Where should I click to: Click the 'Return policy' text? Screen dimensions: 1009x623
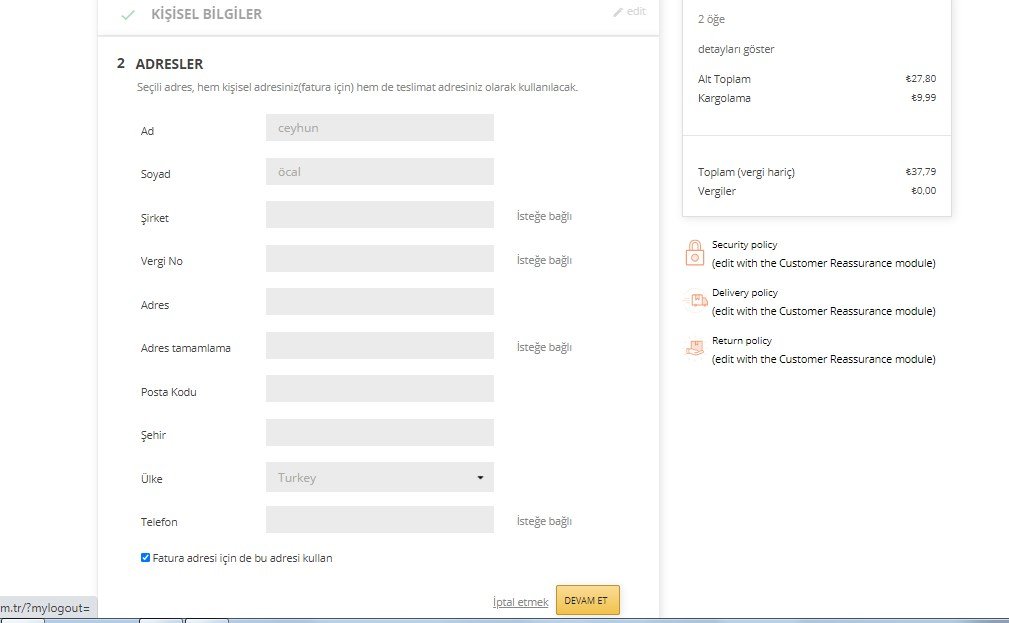[x=741, y=340]
